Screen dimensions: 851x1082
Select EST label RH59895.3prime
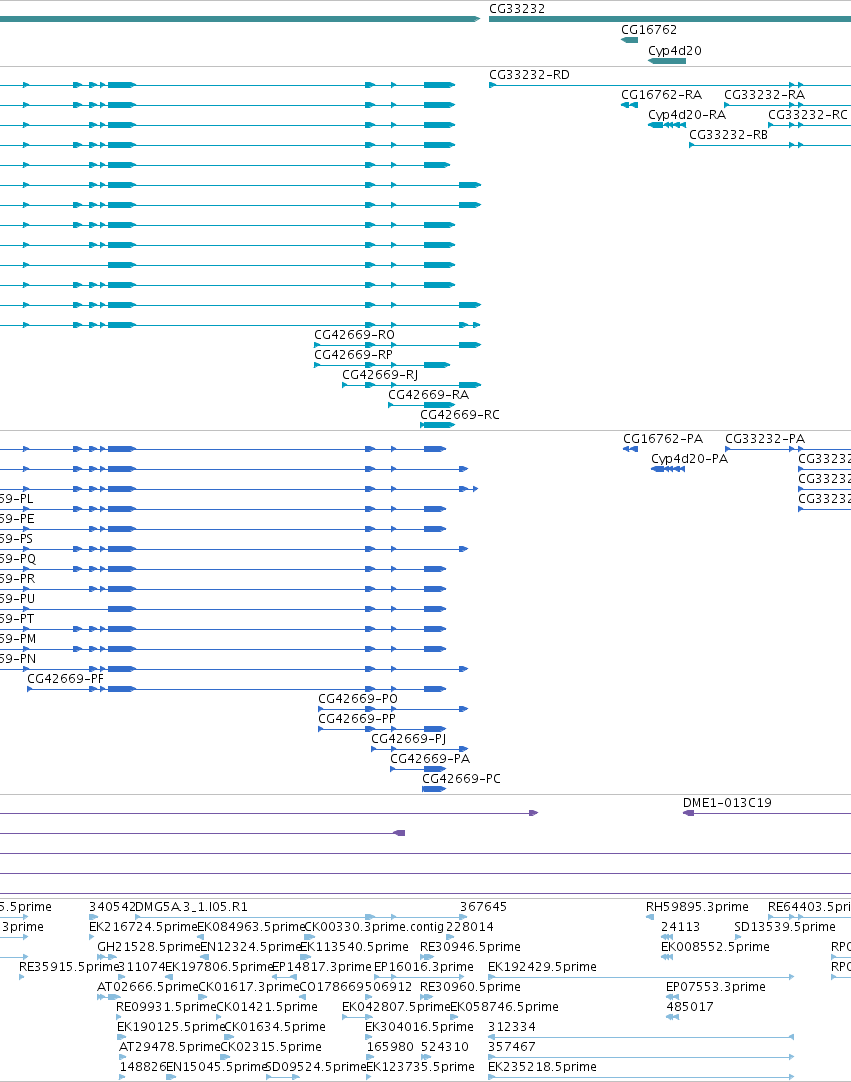(697, 907)
